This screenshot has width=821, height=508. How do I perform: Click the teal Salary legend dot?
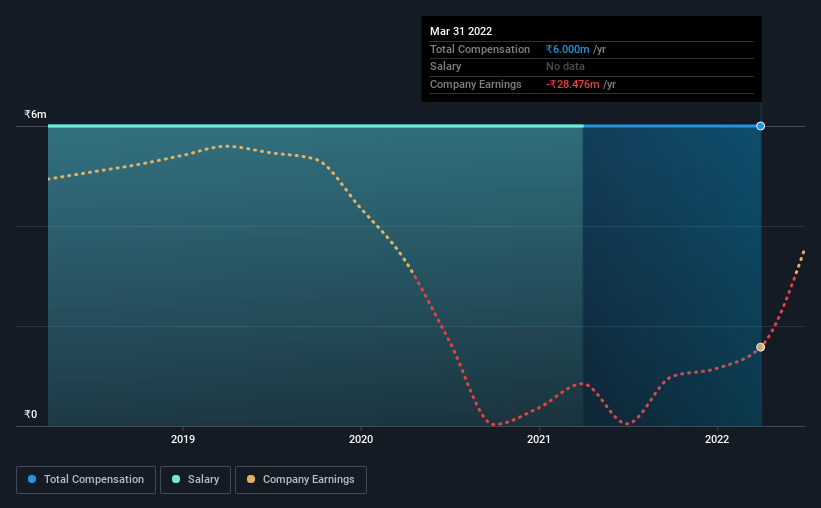(x=176, y=479)
